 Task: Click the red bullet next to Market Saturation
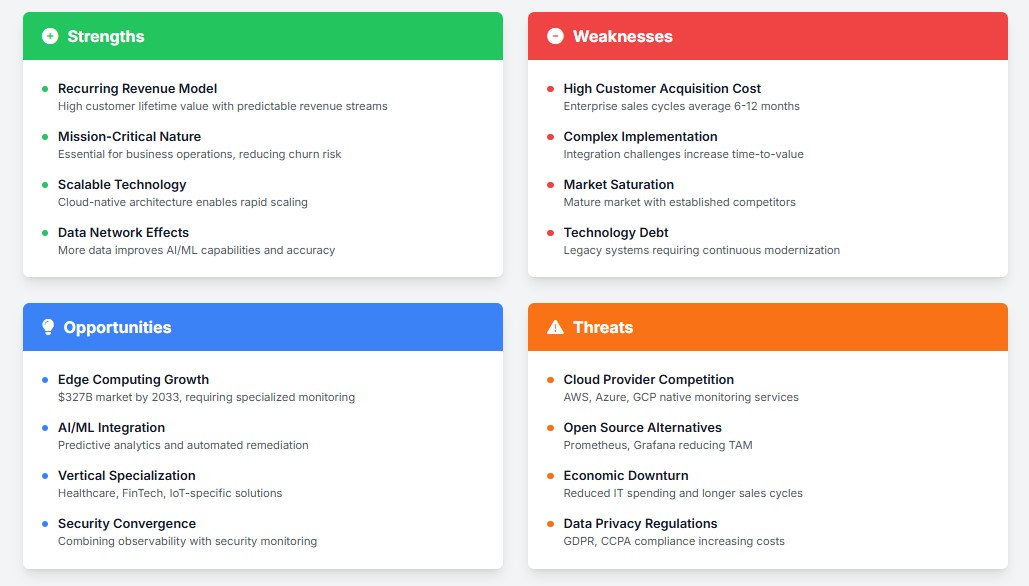click(x=550, y=185)
